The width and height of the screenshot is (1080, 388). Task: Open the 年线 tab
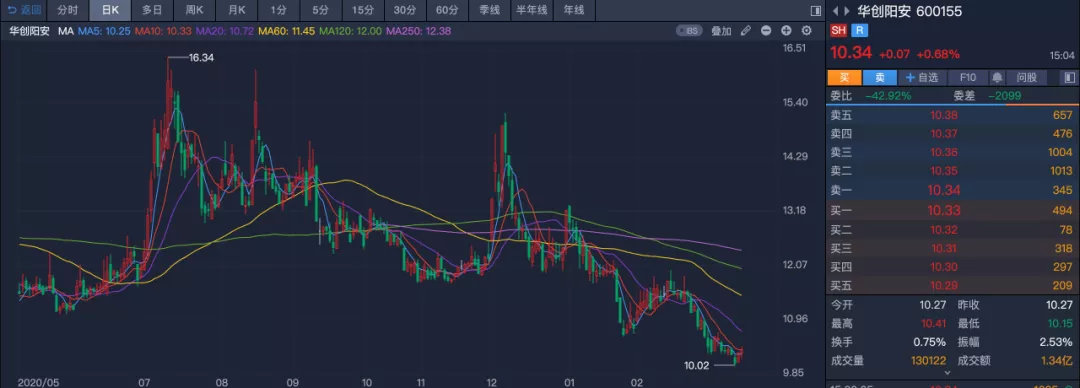point(573,10)
